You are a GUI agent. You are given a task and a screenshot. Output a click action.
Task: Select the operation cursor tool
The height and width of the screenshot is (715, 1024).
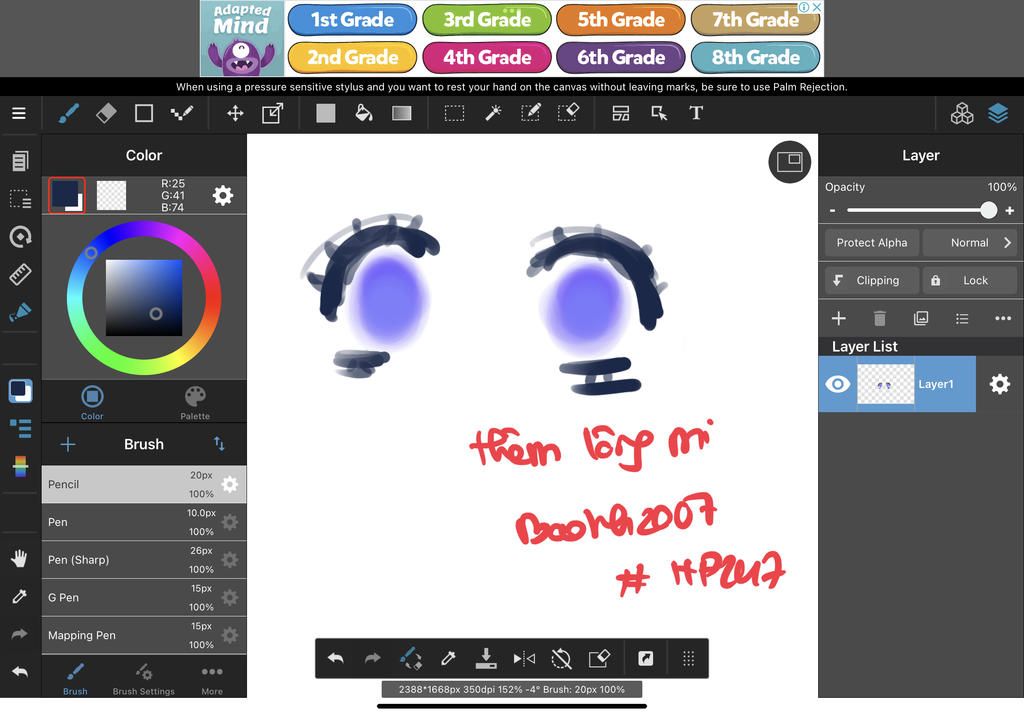(659, 113)
